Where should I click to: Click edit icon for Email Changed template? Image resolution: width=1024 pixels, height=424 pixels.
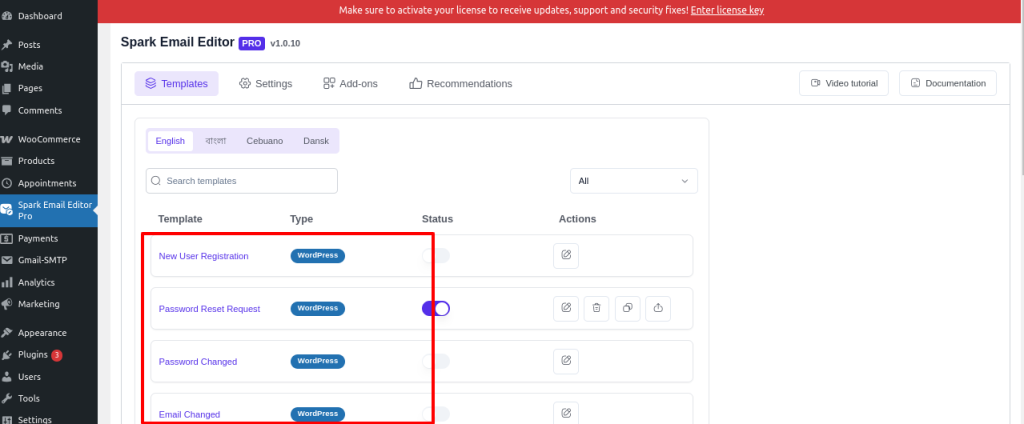[x=566, y=414]
